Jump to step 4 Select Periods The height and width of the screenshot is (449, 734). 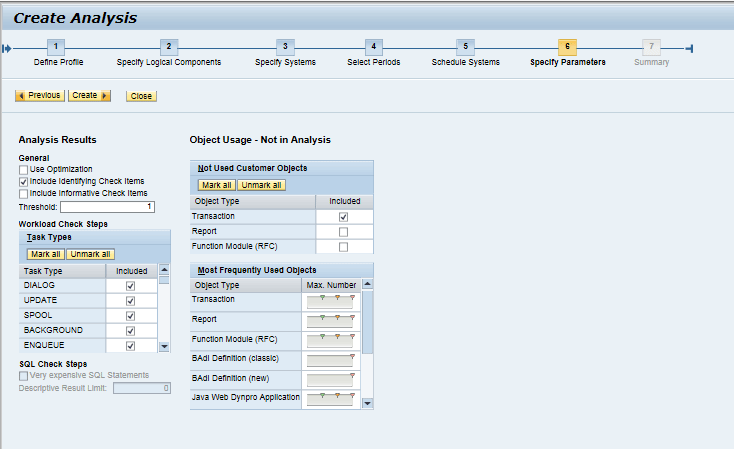click(372, 47)
